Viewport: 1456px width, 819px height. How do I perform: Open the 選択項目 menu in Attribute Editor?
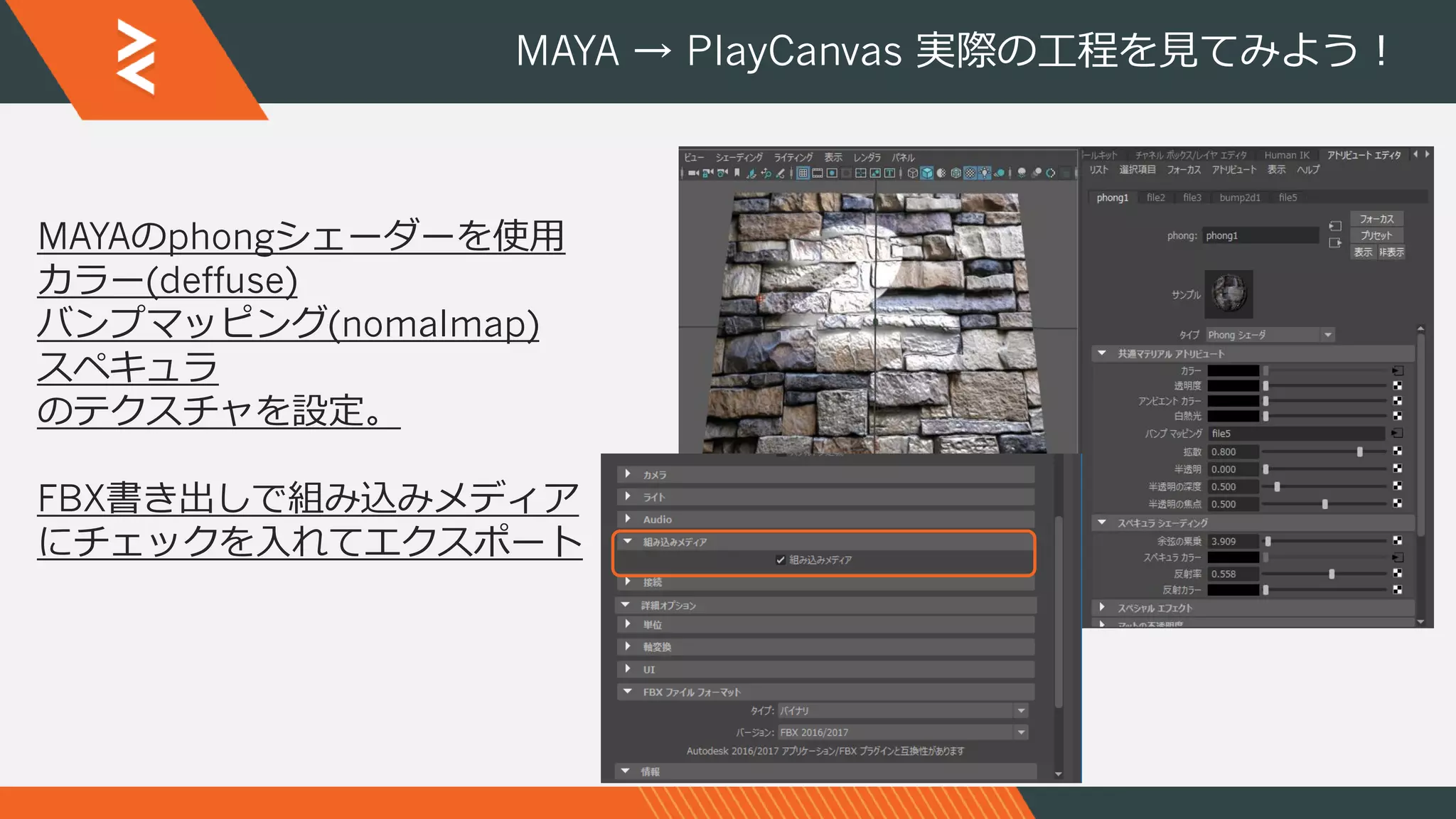pos(1137,170)
